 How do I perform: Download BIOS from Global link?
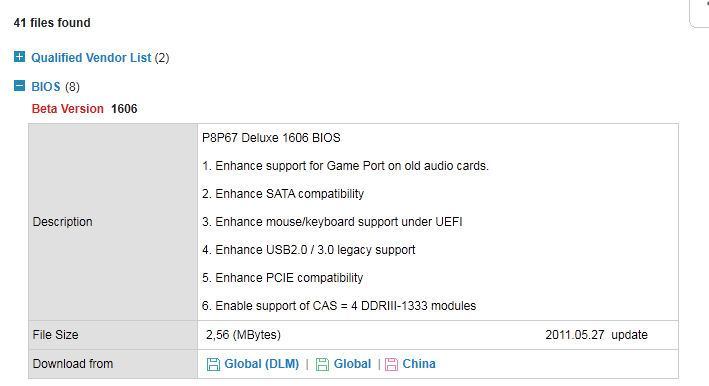click(x=352, y=364)
